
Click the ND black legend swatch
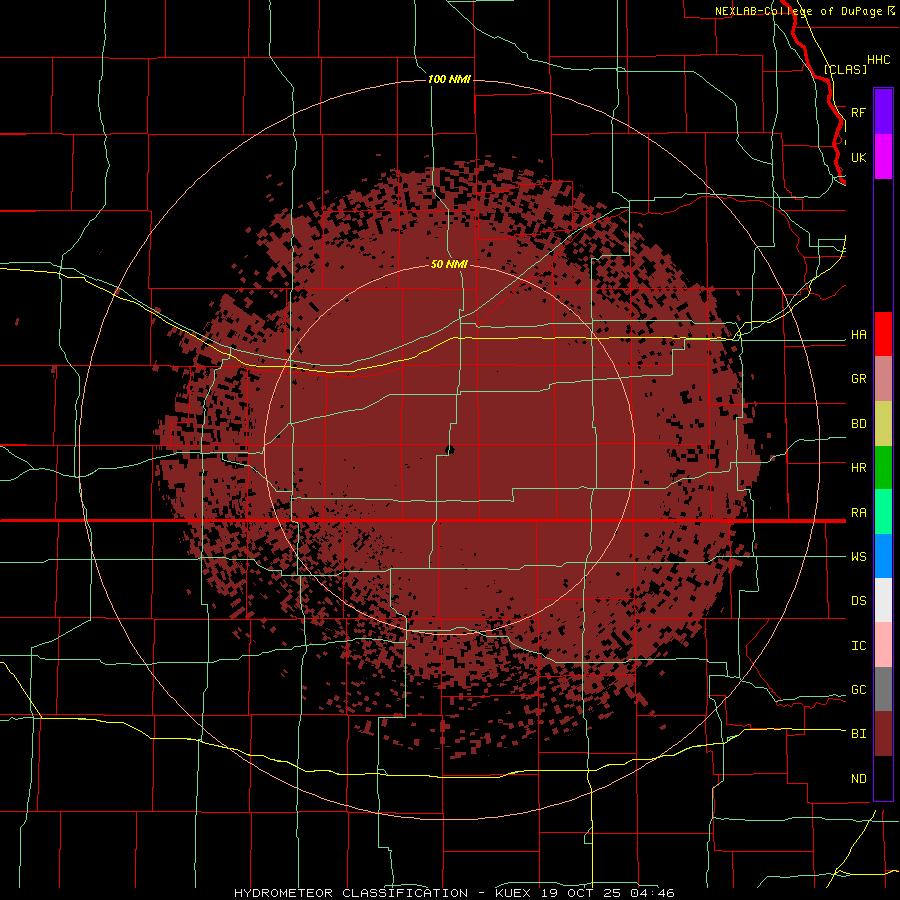click(x=883, y=778)
